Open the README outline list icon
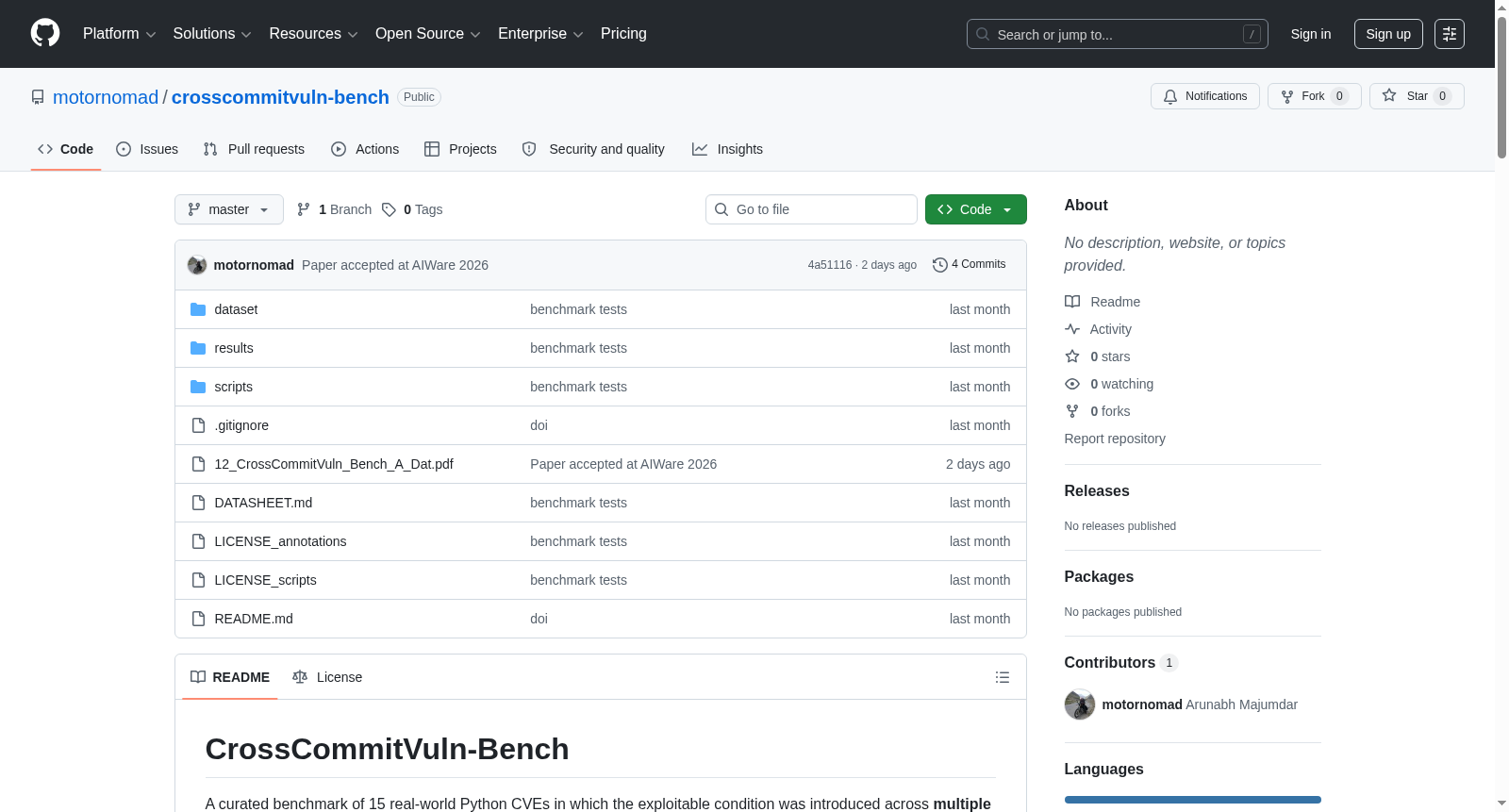The width and height of the screenshot is (1509, 812). [x=1003, y=677]
